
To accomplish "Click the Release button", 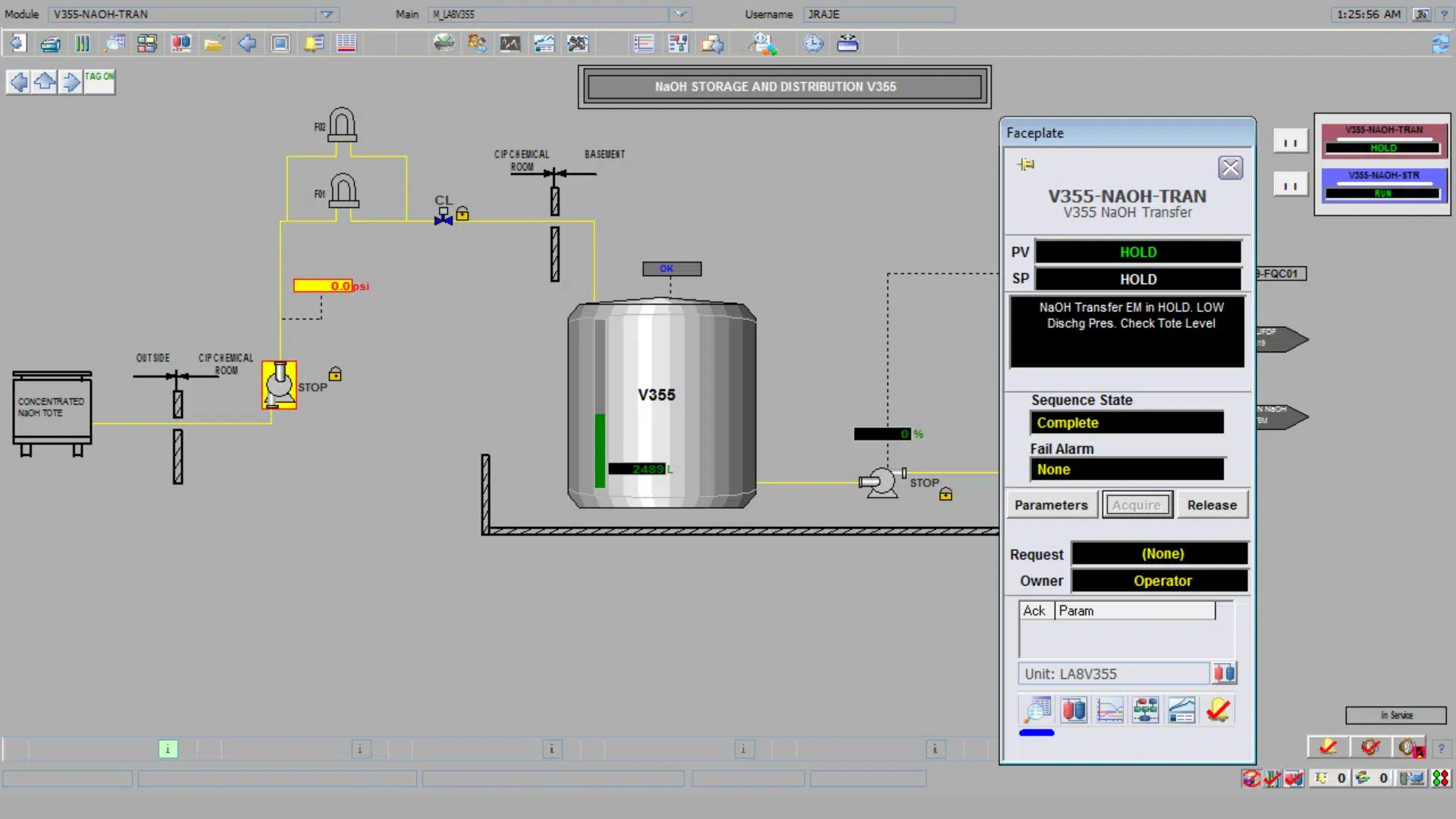I will (x=1212, y=505).
